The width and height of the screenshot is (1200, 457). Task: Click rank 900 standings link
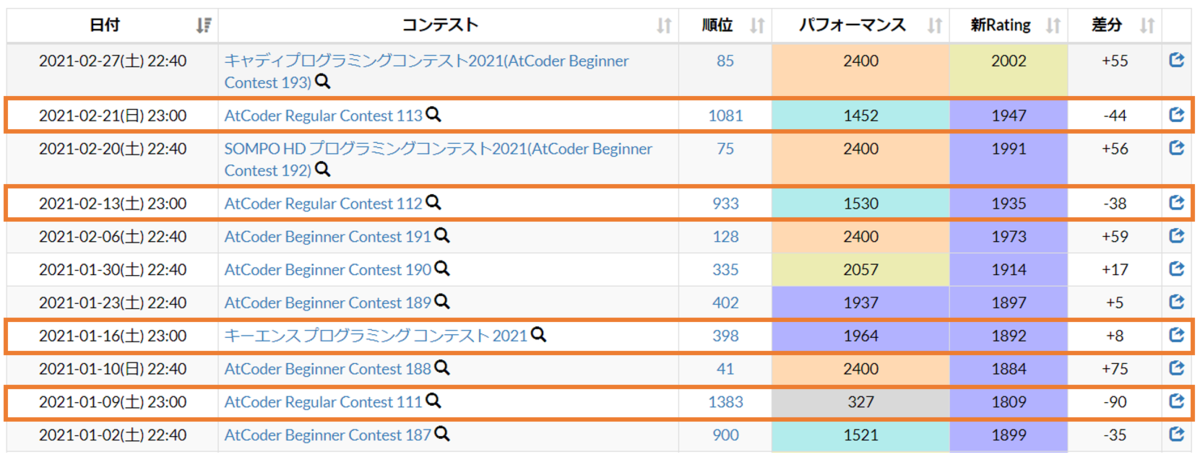725,435
